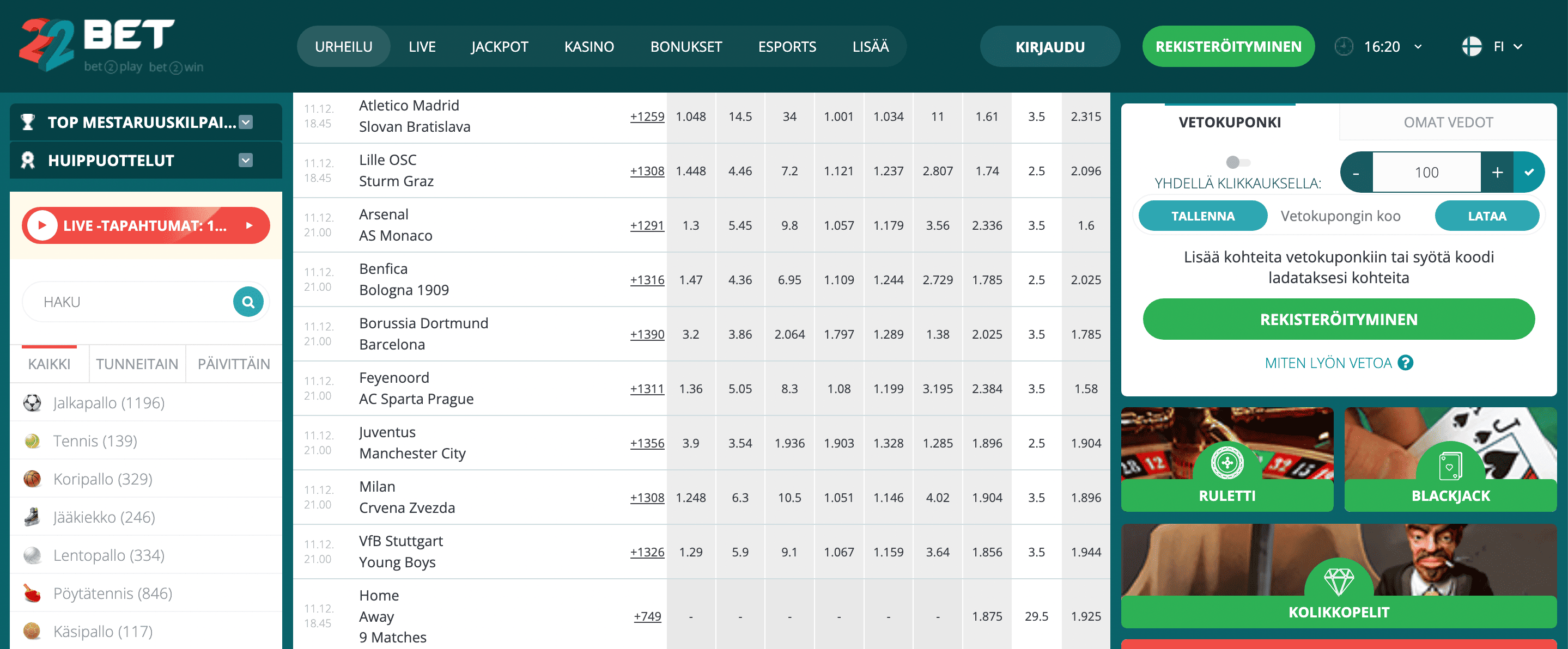Open +1291 markets for Arsenal match
Screen dimensions: 1568x649
[647, 225]
